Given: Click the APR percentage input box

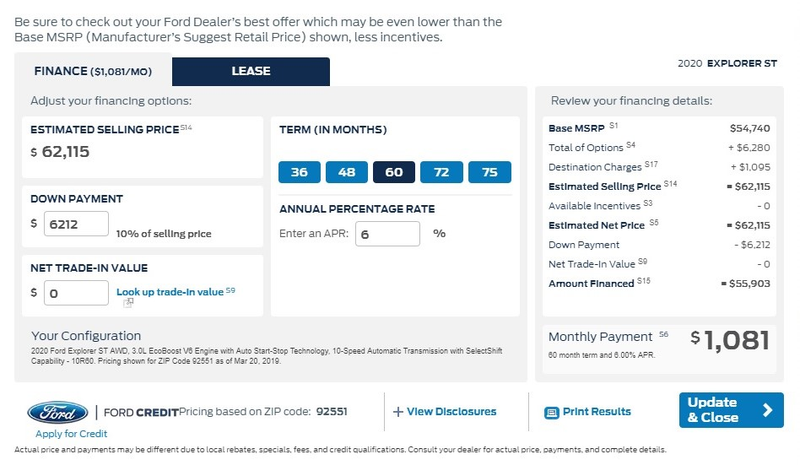Looking at the screenshot, I should (x=387, y=234).
